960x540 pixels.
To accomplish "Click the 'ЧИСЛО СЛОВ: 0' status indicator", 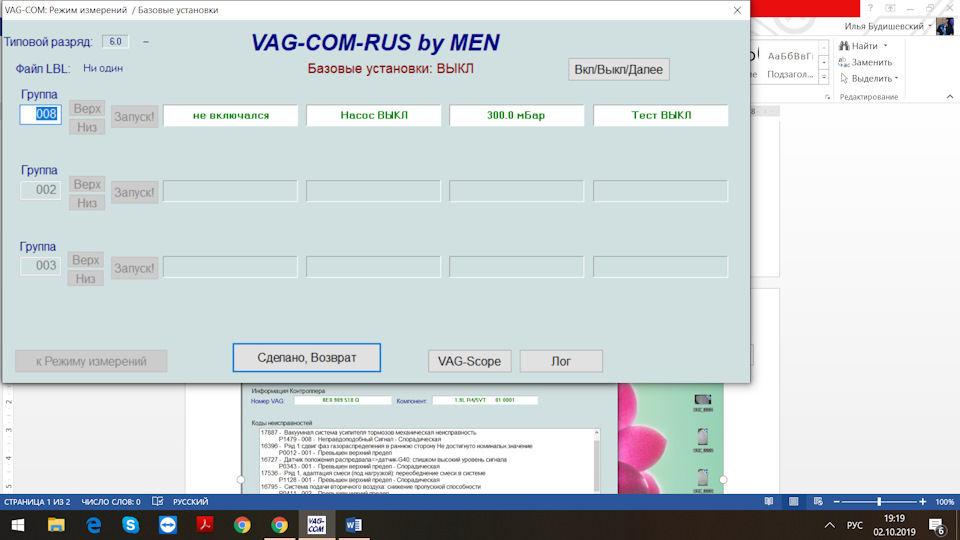I will tap(111, 502).
